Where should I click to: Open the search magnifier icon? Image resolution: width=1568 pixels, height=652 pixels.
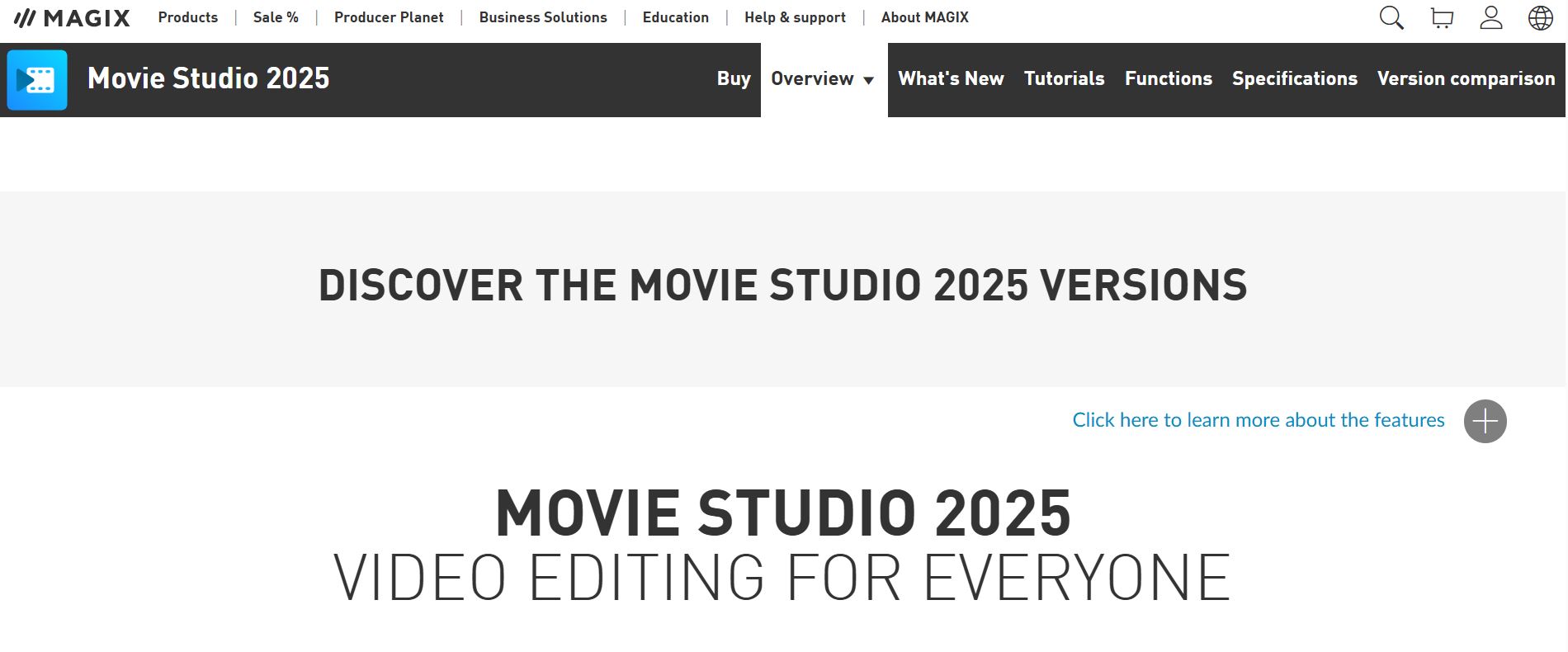pos(1391,18)
